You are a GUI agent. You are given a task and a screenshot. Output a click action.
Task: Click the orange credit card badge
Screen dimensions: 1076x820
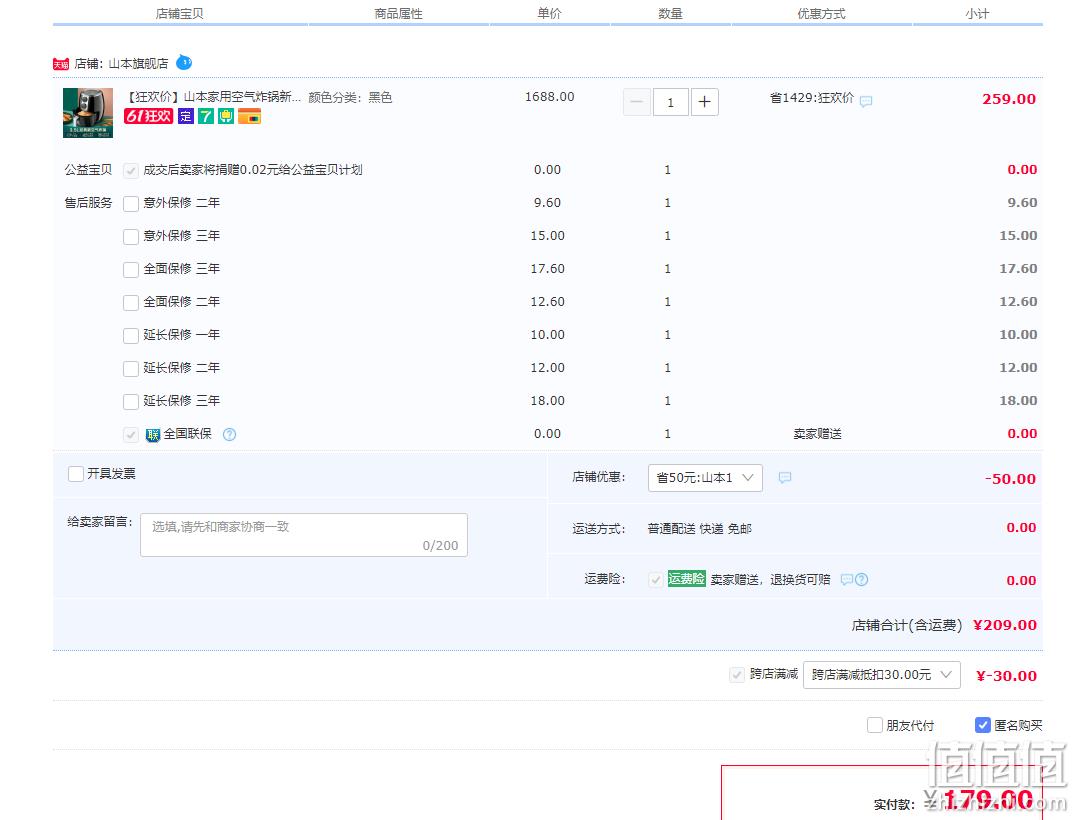coord(249,116)
